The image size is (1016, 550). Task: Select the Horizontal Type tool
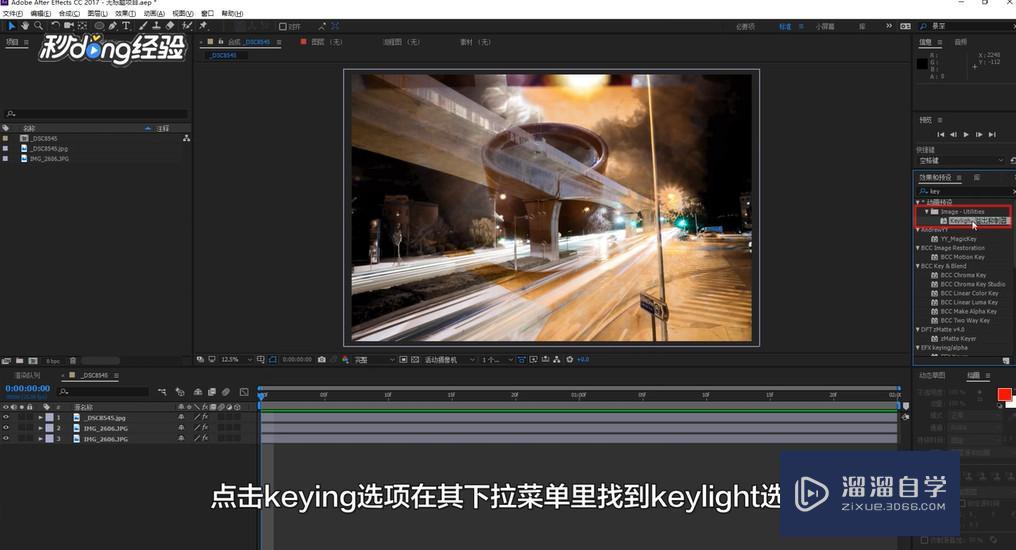126,26
